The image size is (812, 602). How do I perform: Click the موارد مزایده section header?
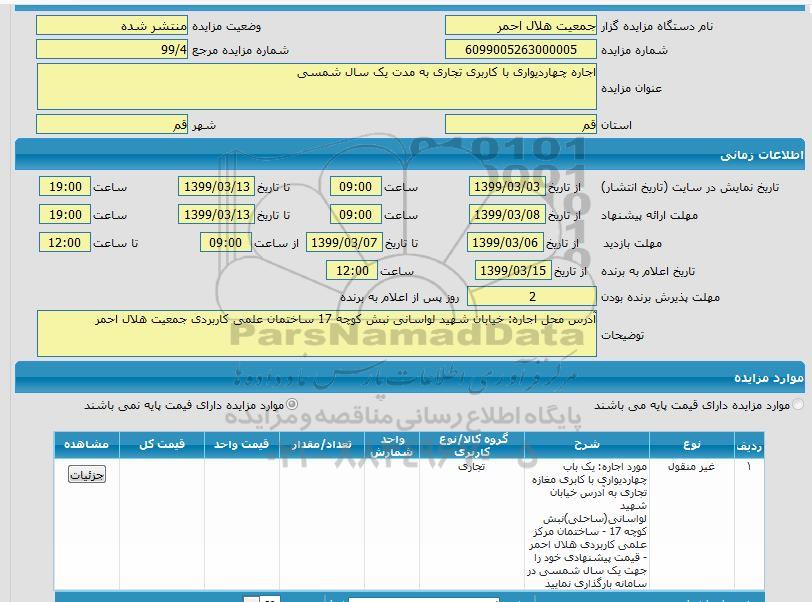pos(409,378)
